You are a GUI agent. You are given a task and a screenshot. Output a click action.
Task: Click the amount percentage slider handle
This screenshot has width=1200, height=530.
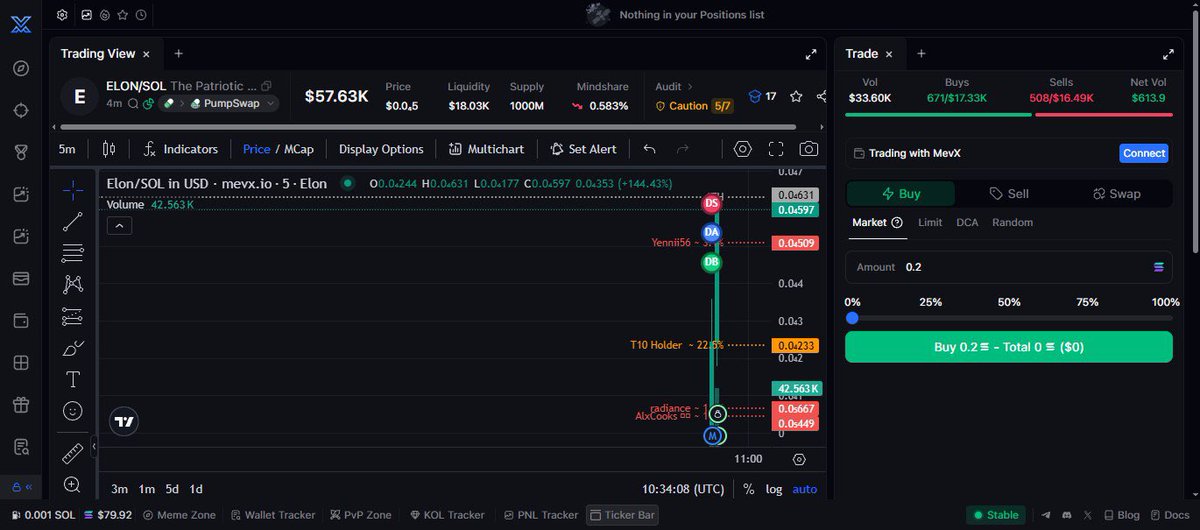click(852, 318)
